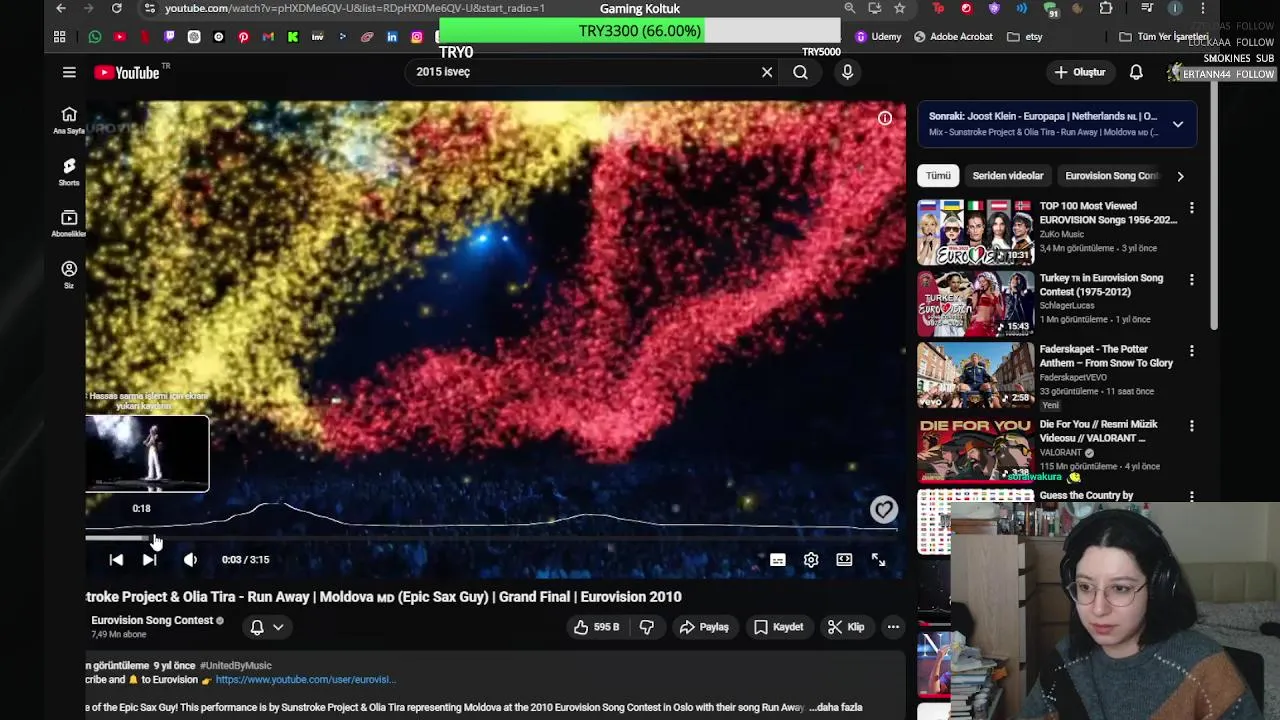This screenshot has width=1280, height=720.
Task: Bookmark this page with the star
Action: pos(900,8)
